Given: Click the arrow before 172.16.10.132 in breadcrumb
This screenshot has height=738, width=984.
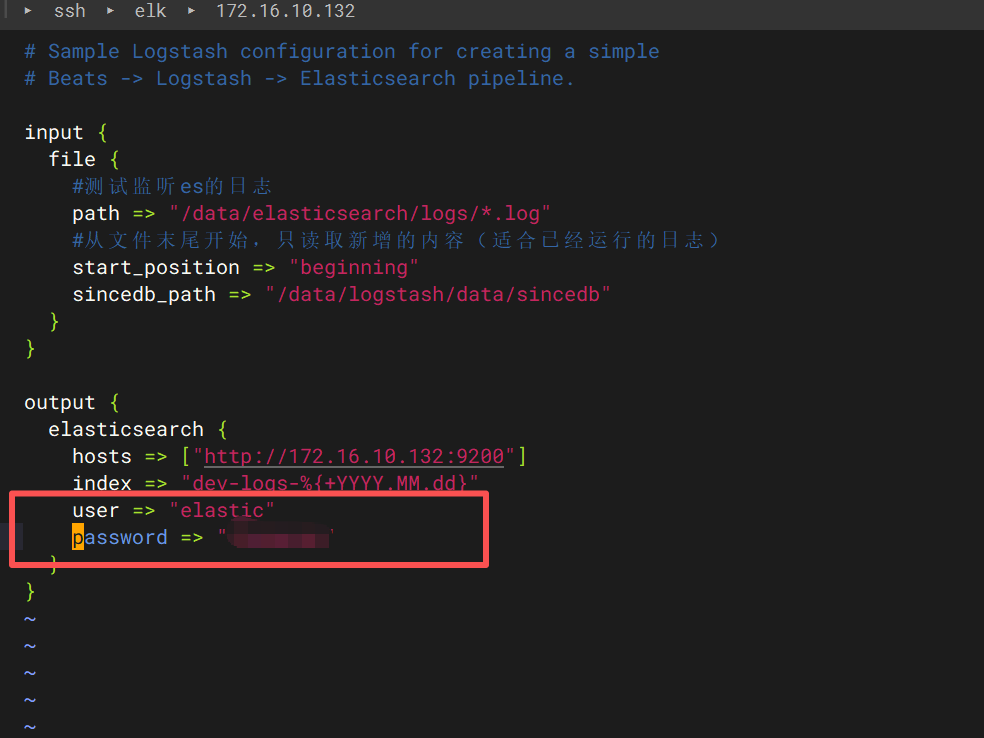Looking at the screenshot, I should click(192, 11).
